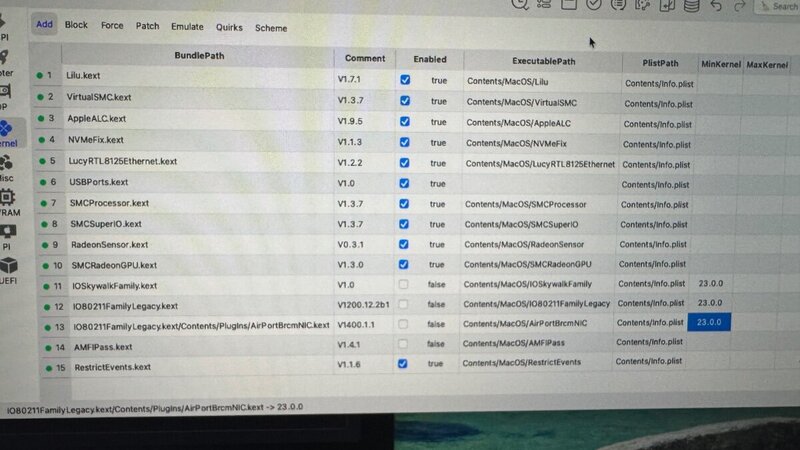This screenshot has height=450, width=800.
Task: Uncheck the NVMeFix.kext Enabled checkbox
Action: pyautogui.click(x=405, y=142)
